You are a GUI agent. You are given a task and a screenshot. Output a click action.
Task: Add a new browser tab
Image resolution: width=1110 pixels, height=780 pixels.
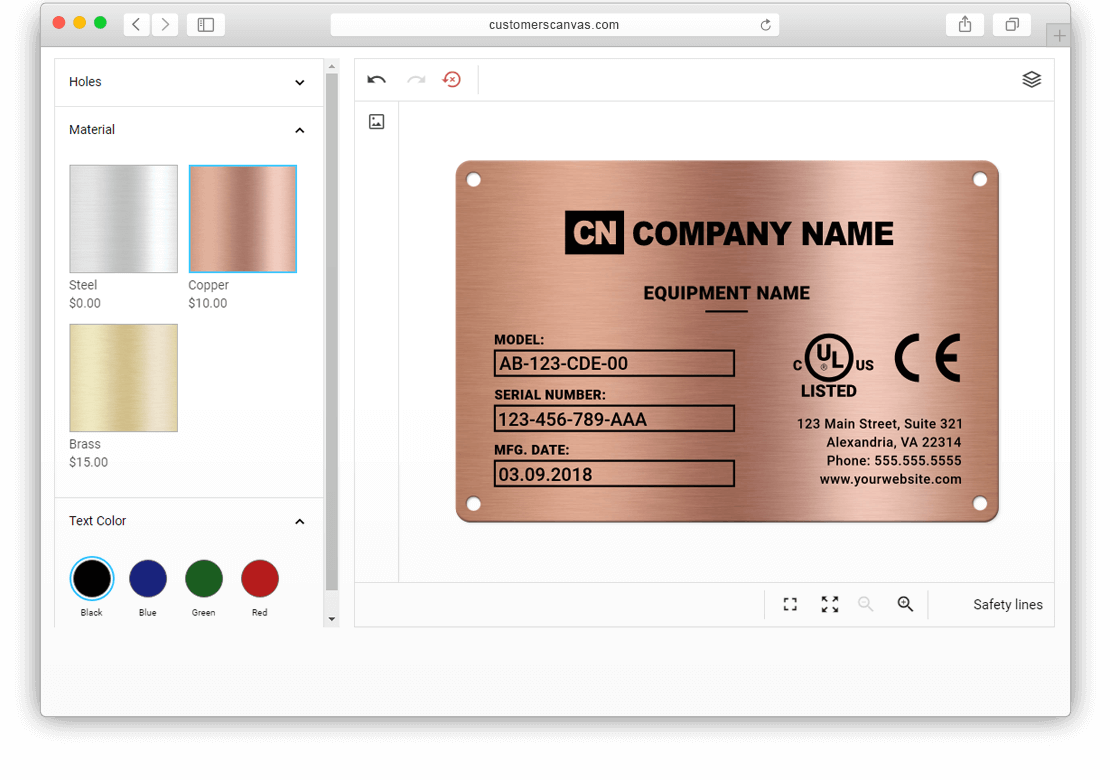point(1059,35)
